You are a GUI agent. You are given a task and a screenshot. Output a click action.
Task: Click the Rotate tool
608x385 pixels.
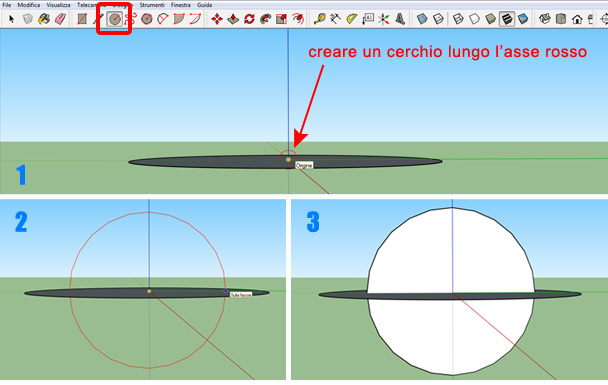point(249,19)
